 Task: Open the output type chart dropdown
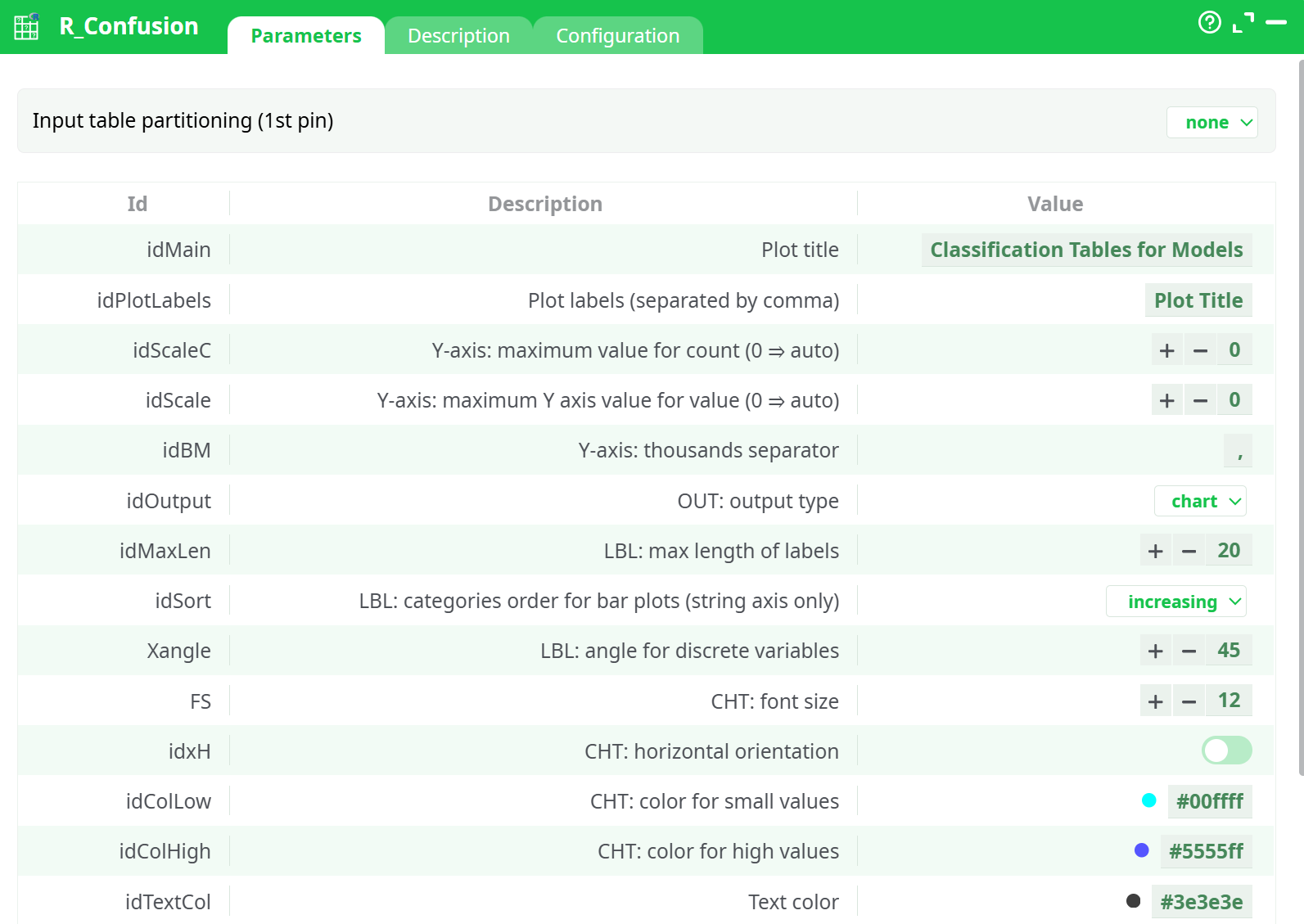tap(1200, 502)
